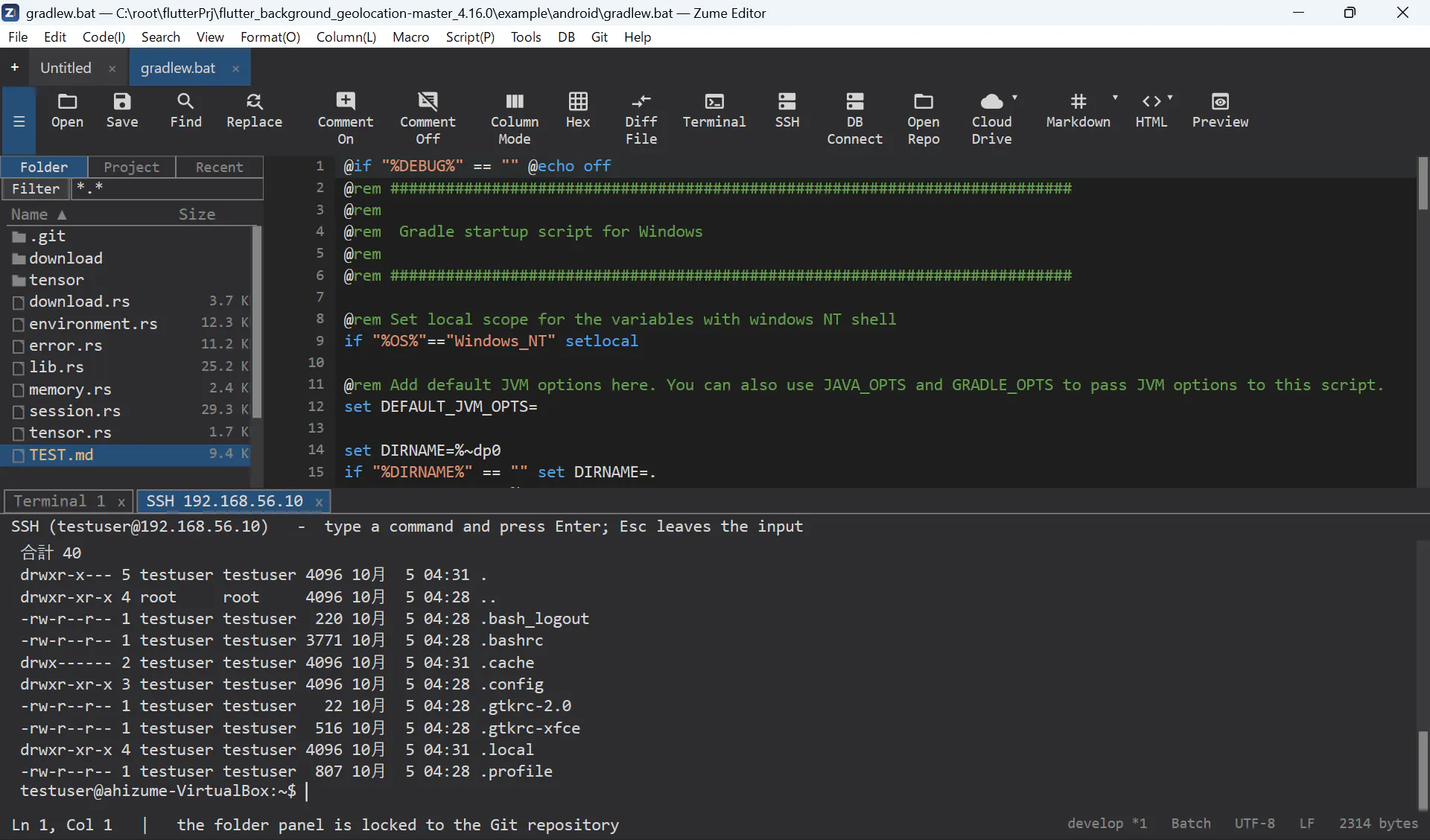Open the Macro menu

[410, 37]
